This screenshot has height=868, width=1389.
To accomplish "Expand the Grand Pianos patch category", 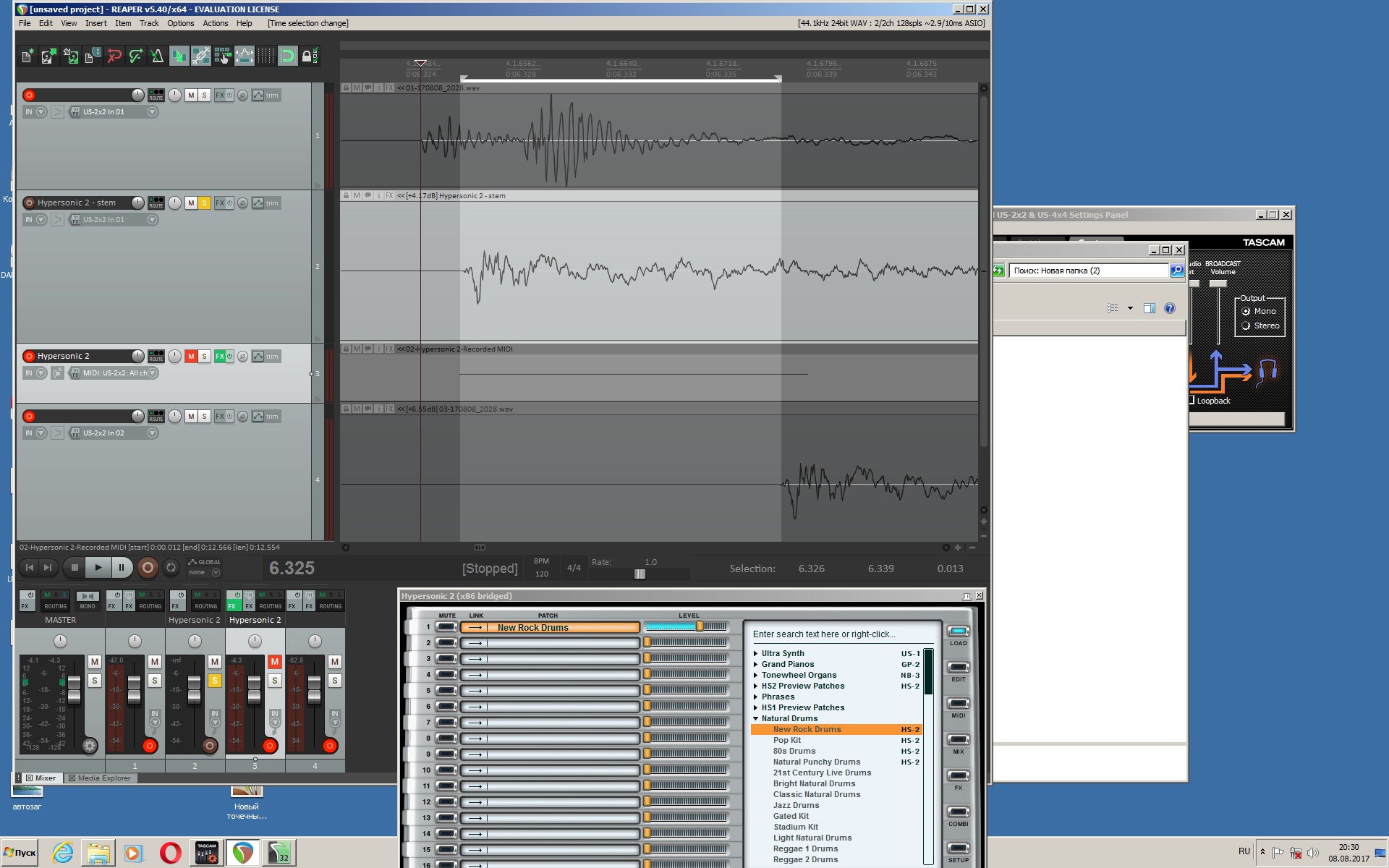I will pyautogui.click(x=756, y=664).
